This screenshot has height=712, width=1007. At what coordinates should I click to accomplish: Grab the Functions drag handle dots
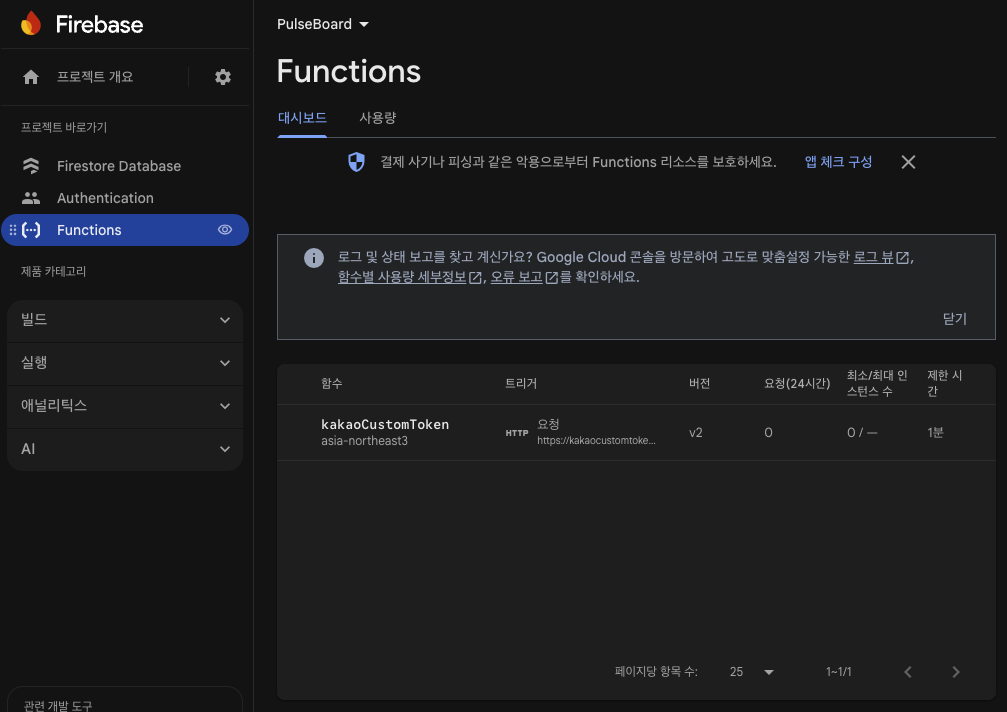[13, 230]
